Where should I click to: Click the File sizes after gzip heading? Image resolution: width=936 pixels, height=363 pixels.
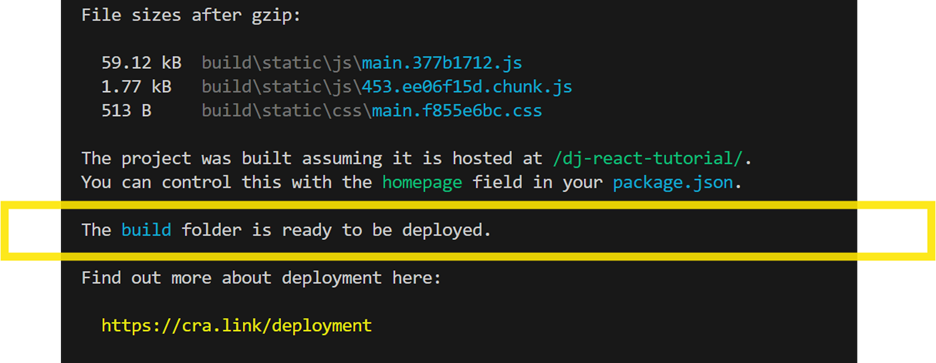pos(191,16)
